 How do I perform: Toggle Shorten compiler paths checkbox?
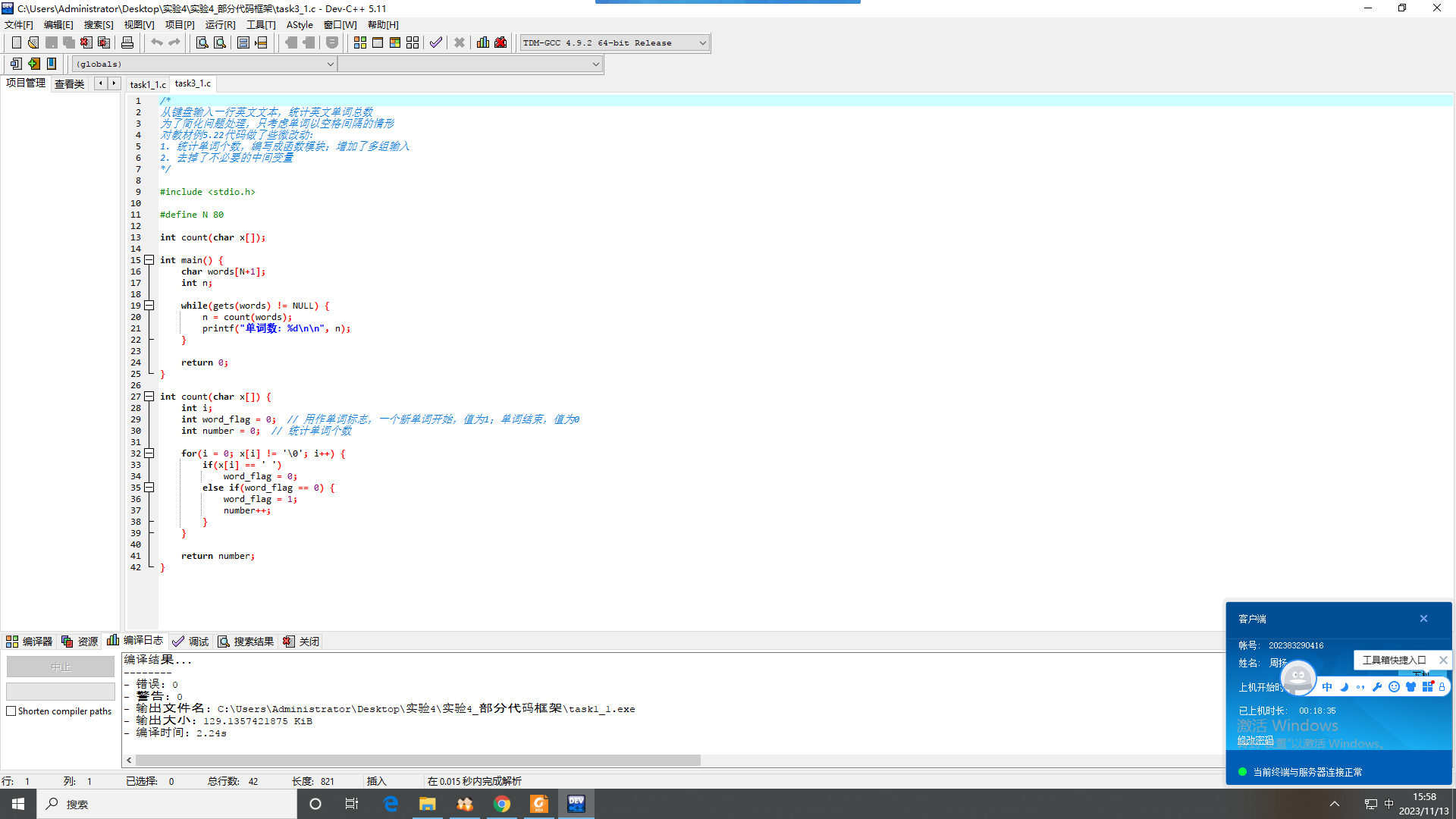(11, 711)
